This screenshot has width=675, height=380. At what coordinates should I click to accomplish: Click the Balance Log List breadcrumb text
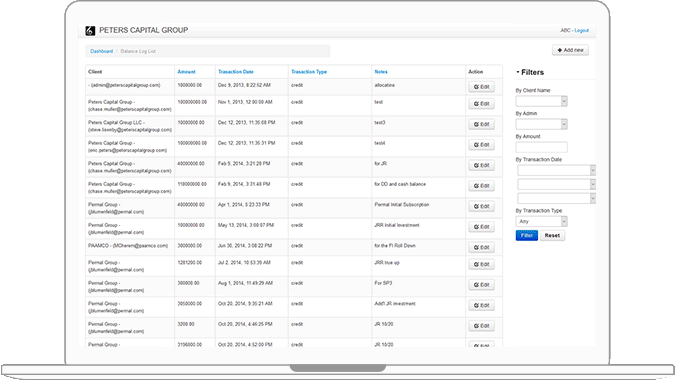138,51
